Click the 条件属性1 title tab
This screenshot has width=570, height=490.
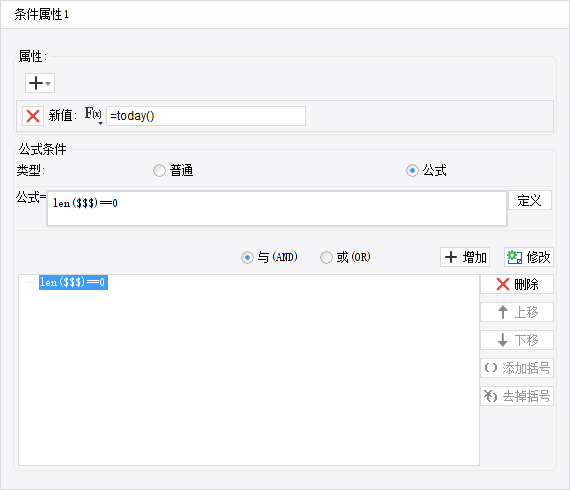coord(41,15)
